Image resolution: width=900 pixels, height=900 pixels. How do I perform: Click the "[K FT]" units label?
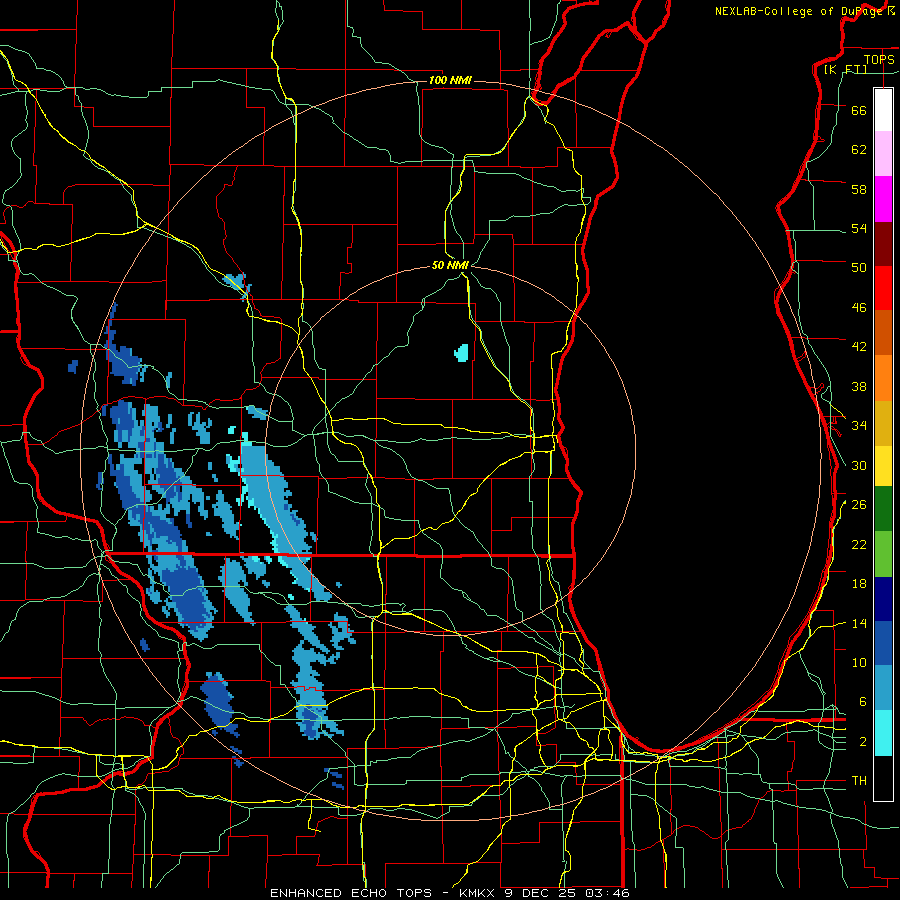(x=845, y=69)
